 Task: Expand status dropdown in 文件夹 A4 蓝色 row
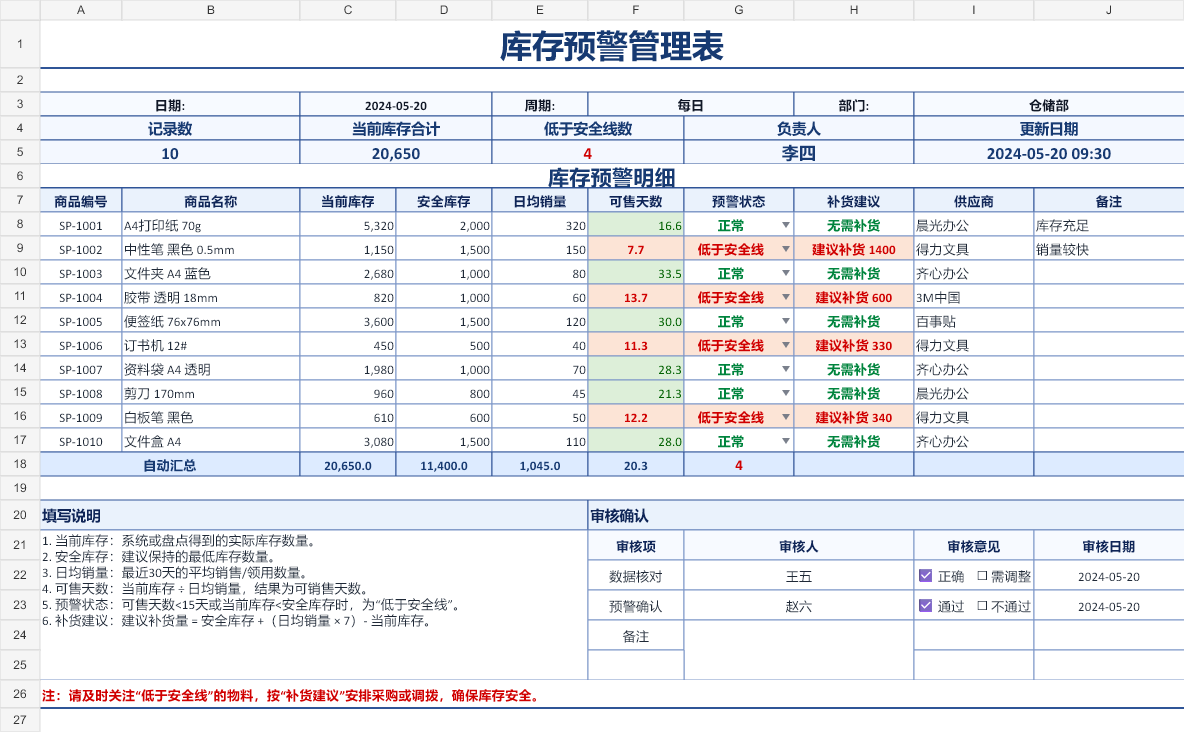[785, 273]
